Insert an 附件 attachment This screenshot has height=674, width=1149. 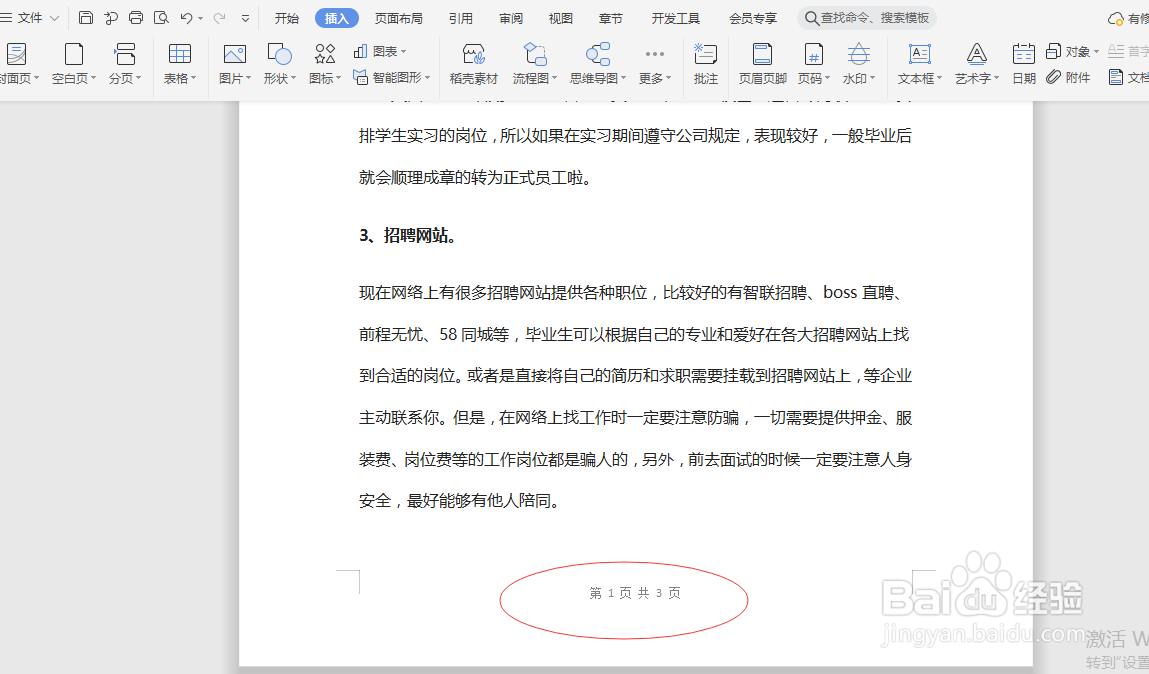[x=1068, y=77]
